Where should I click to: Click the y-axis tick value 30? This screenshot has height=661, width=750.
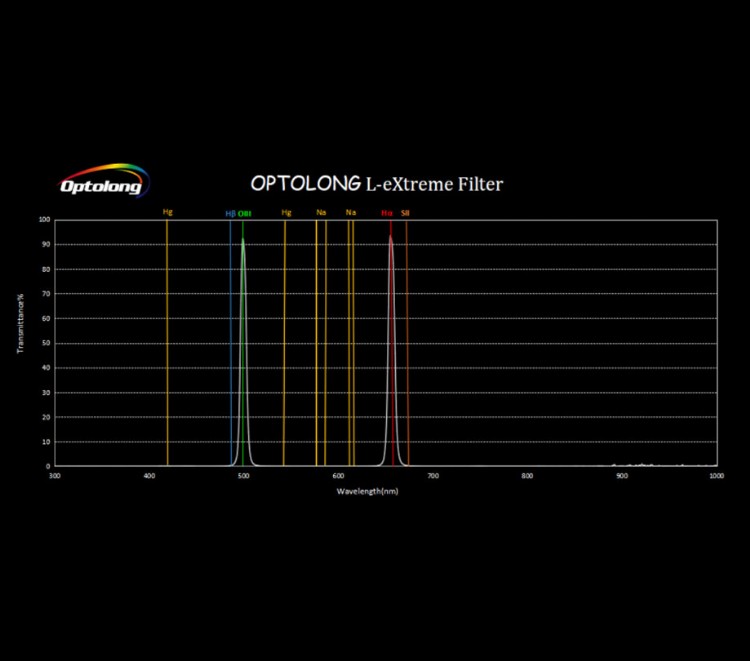click(x=46, y=393)
